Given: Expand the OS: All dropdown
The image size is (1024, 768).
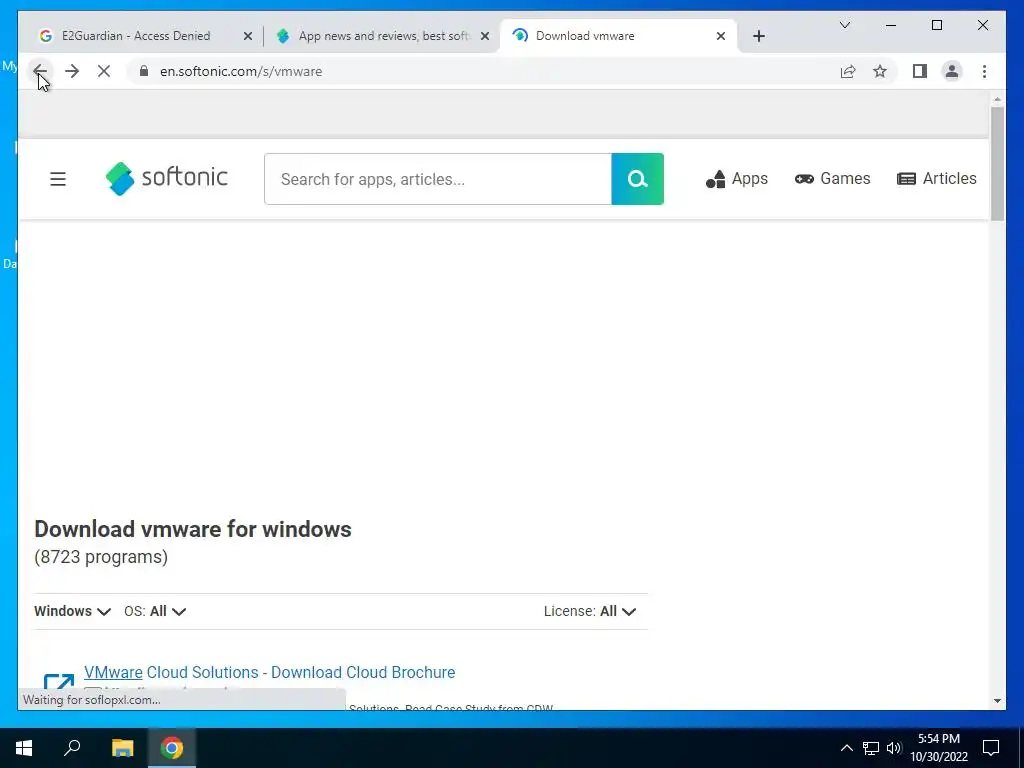Looking at the screenshot, I should (155, 611).
